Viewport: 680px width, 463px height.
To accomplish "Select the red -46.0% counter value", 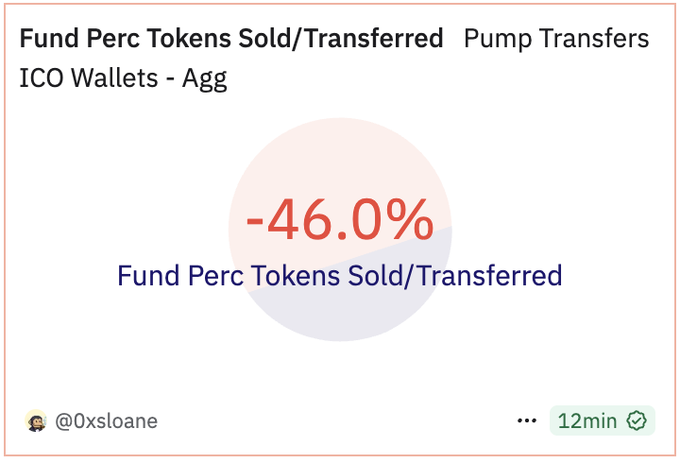I will [x=340, y=219].
